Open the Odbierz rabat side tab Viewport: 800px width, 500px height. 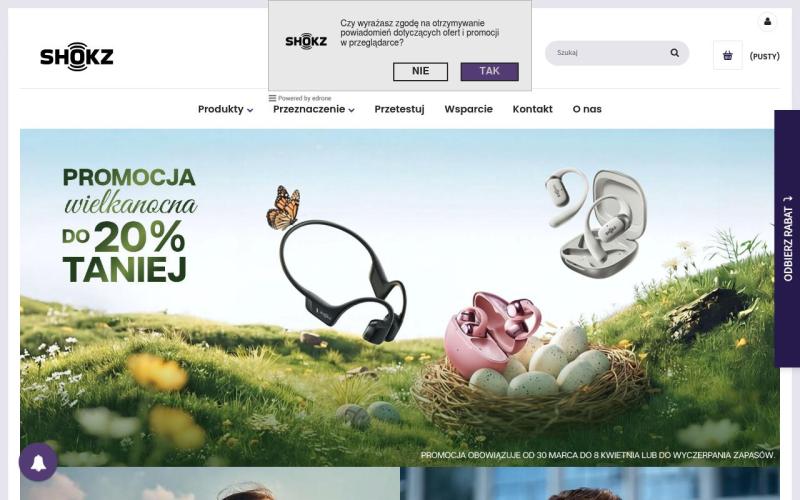[787, 238]
